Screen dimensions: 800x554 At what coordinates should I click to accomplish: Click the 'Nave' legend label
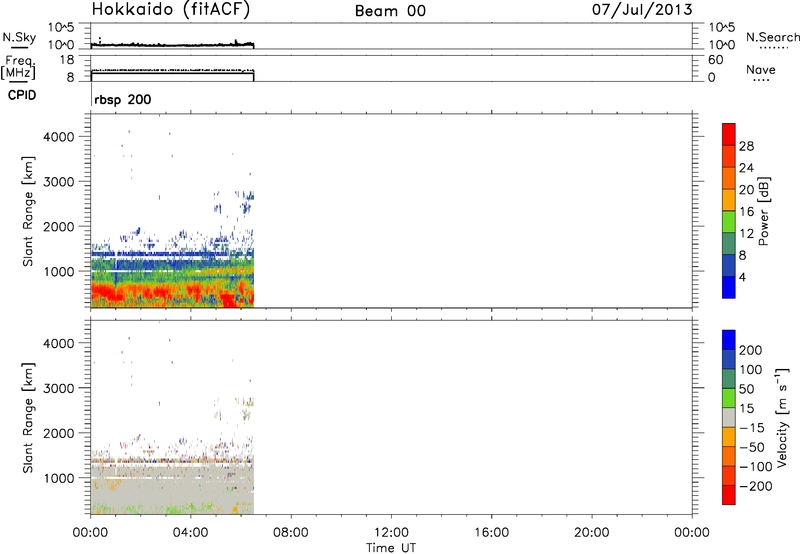click(761, 69)
